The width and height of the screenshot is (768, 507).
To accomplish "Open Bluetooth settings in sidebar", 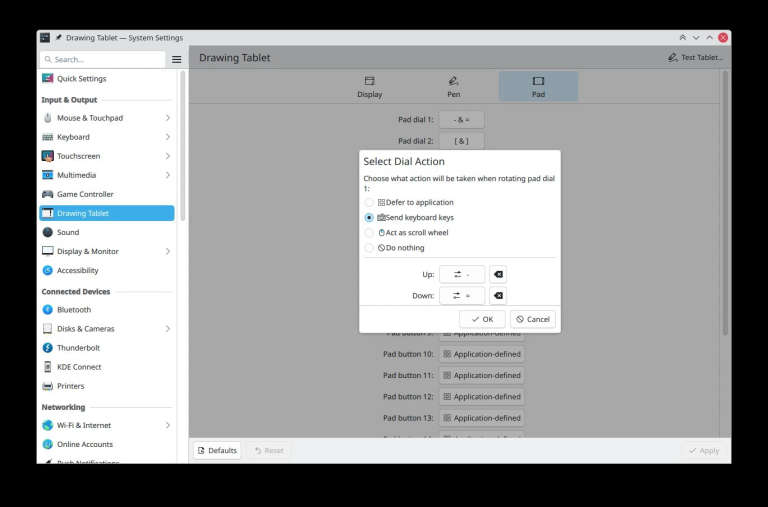I will click(x=74, y=310).
